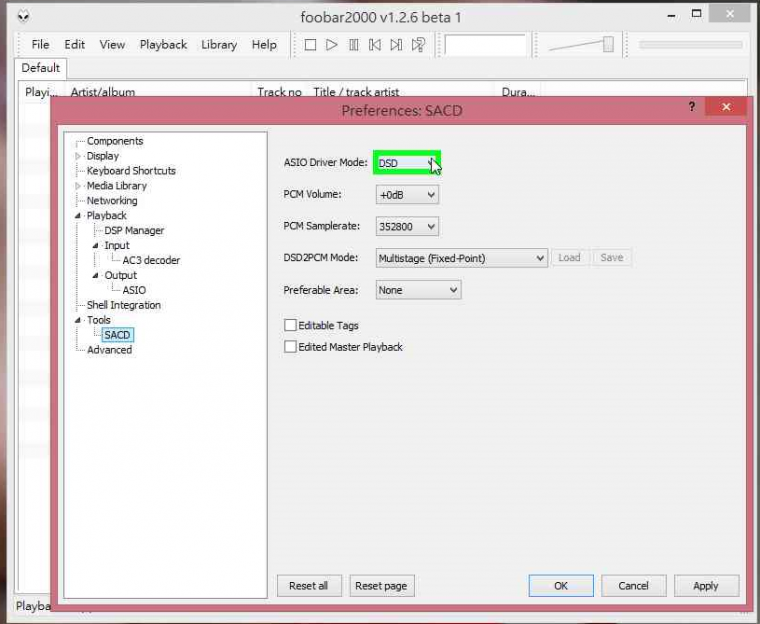Skip to next track icon
760x624 pixels.
point(396,45)
